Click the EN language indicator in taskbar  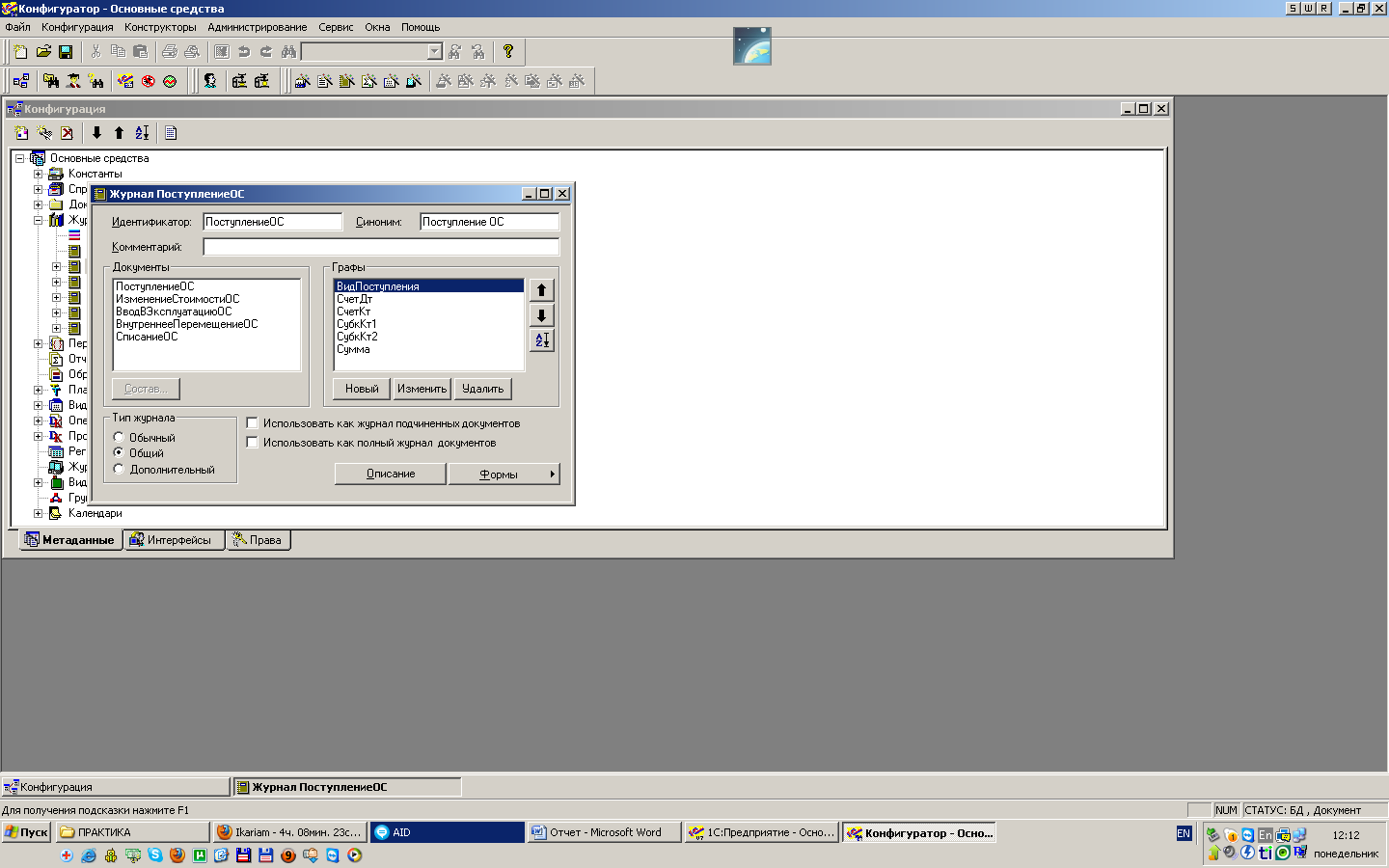tap(1184, 833)
